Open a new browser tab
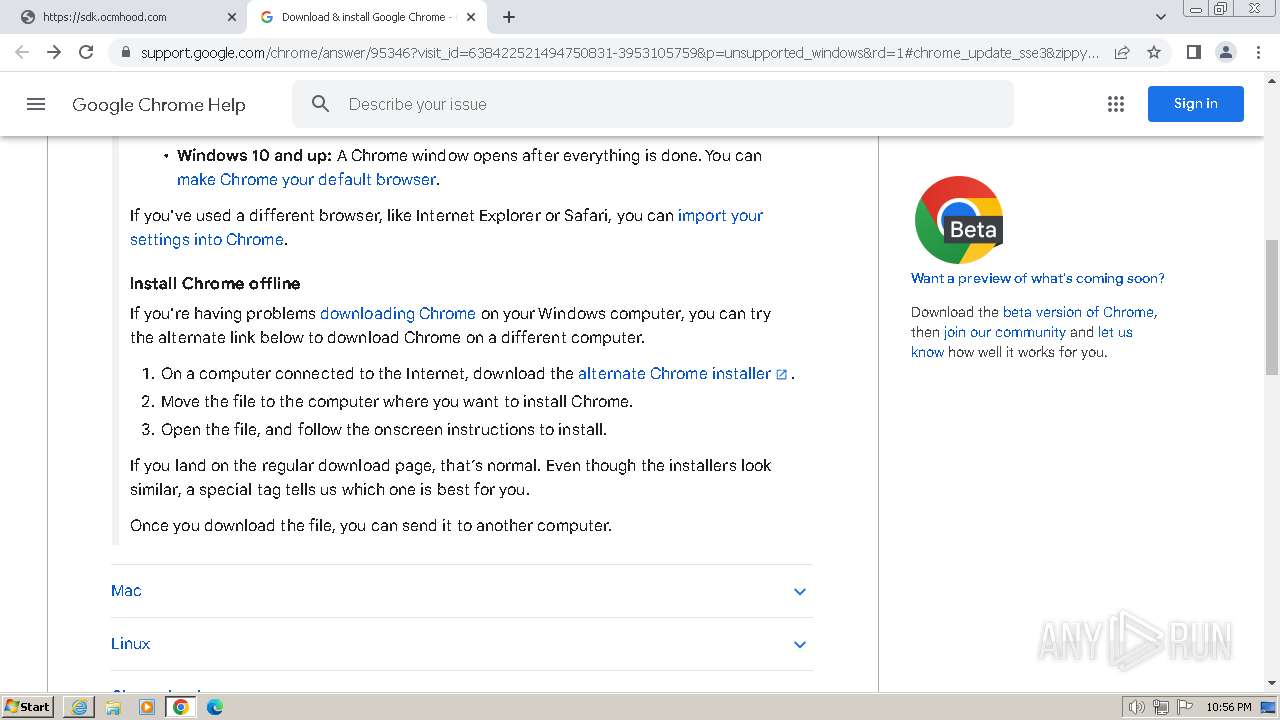 pos(509,17)
